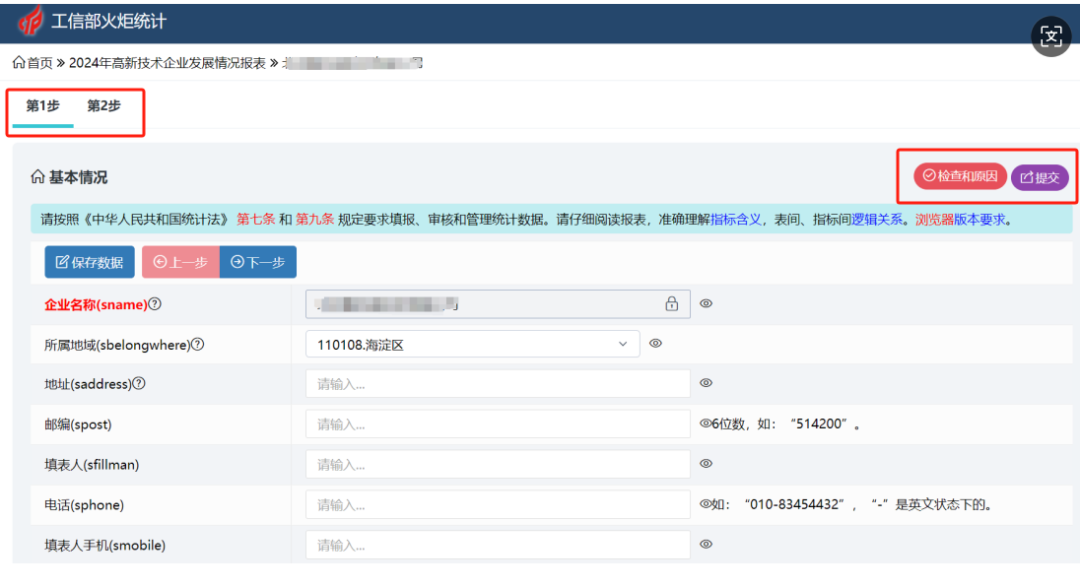Click the purple 提交 button

[x=1040, y=177]
